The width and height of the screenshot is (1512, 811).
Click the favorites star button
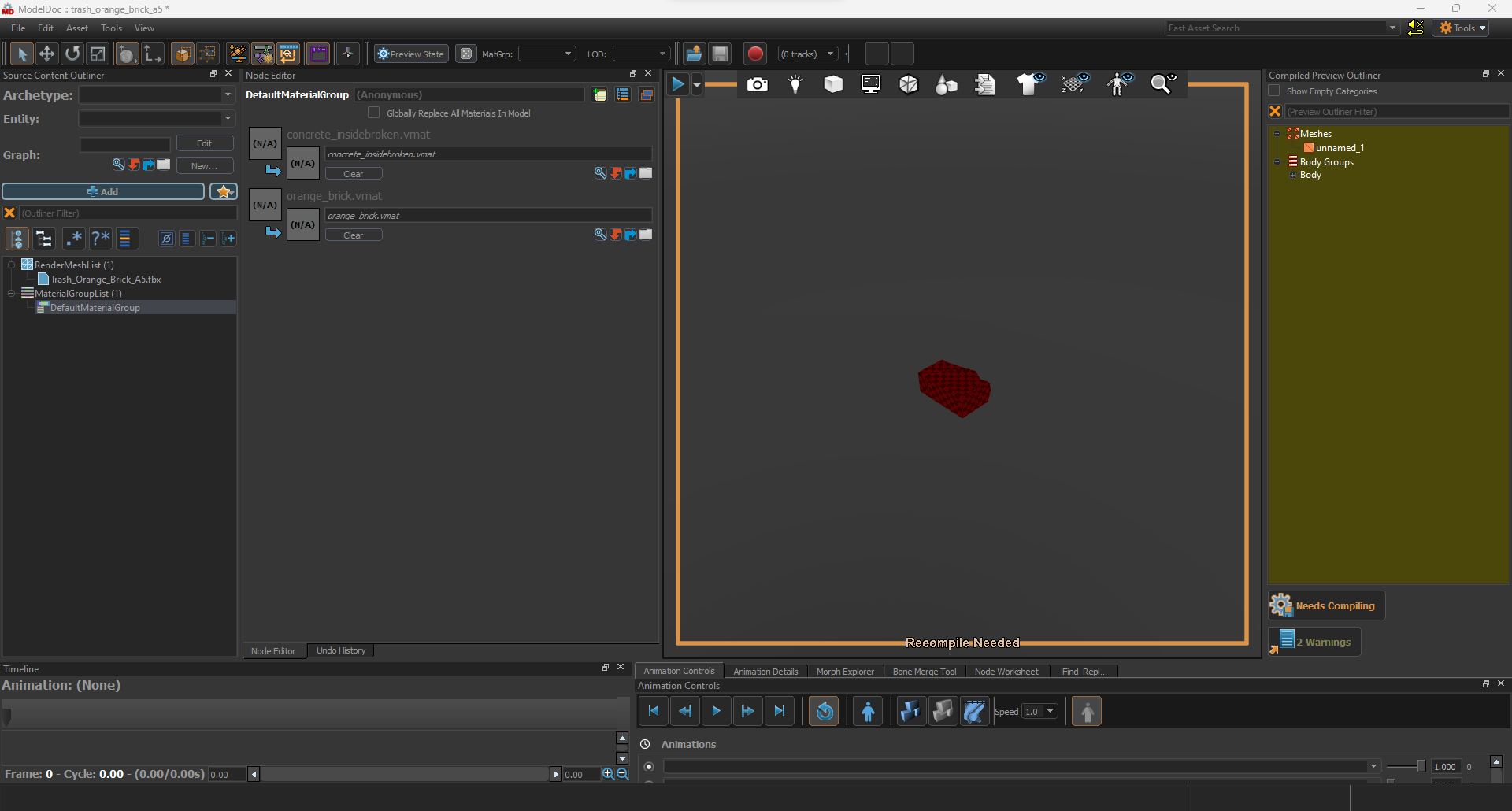tap(224, 191)
